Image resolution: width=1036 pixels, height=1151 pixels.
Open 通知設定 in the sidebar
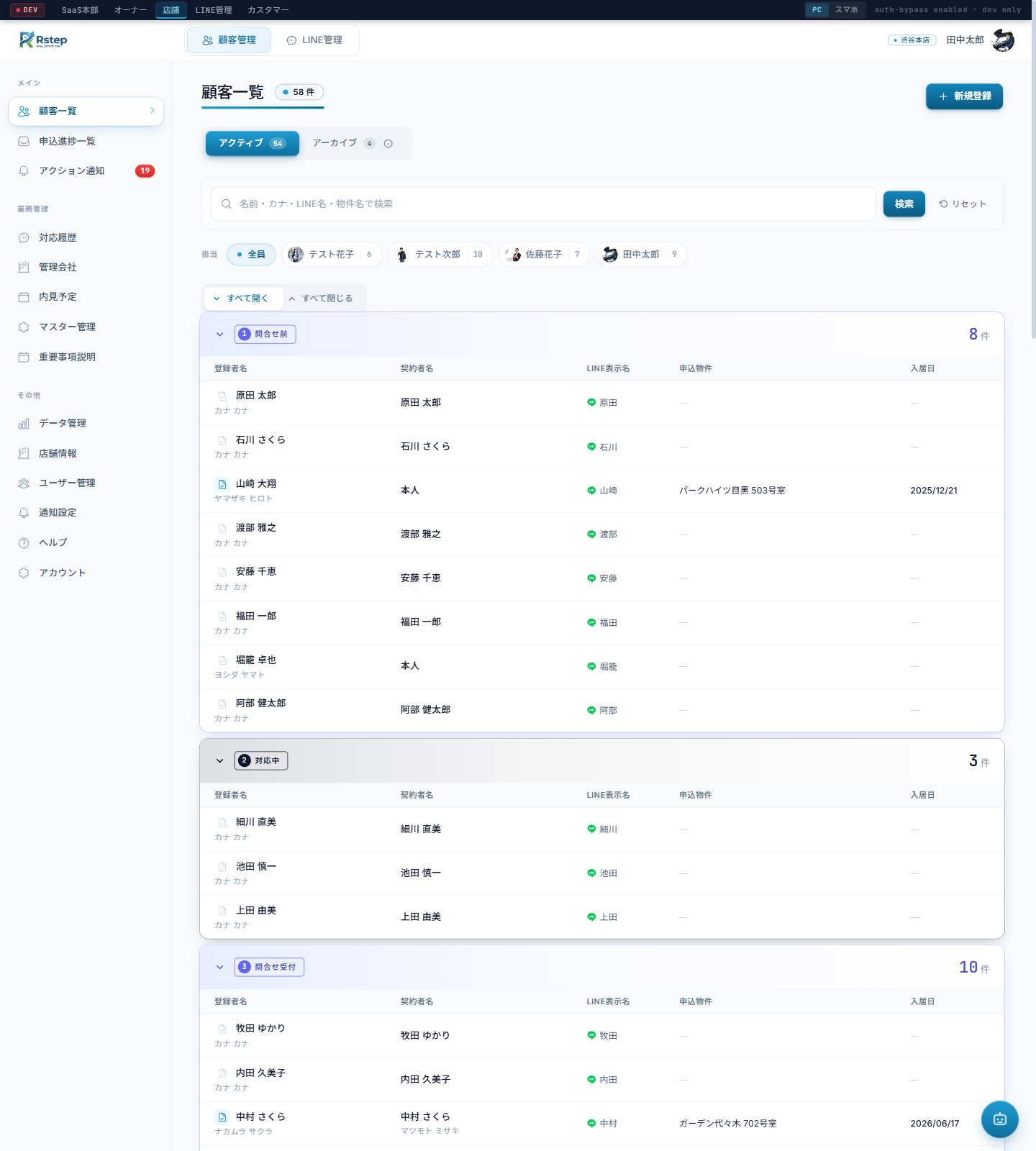[86, 512]
